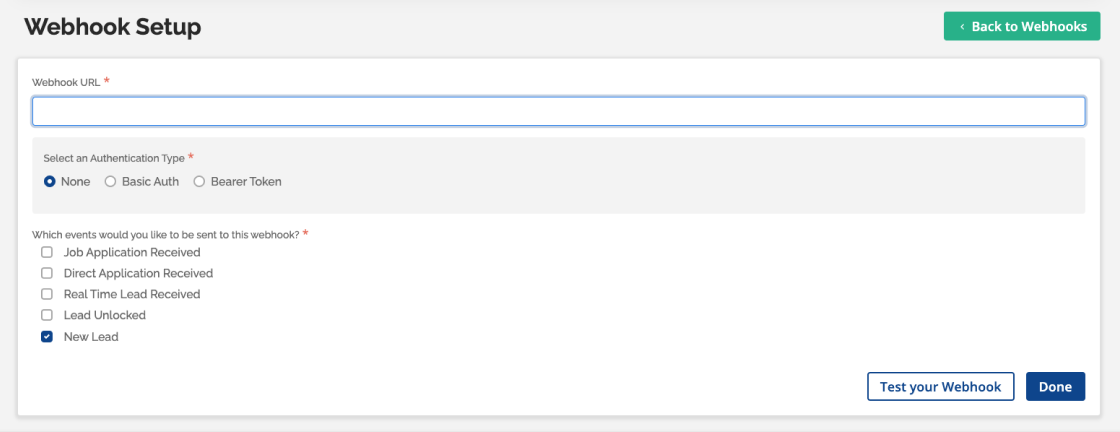Enable the Job Application Received checkbox
This screenshot has height=432, width=1120.
pos(47,252)
